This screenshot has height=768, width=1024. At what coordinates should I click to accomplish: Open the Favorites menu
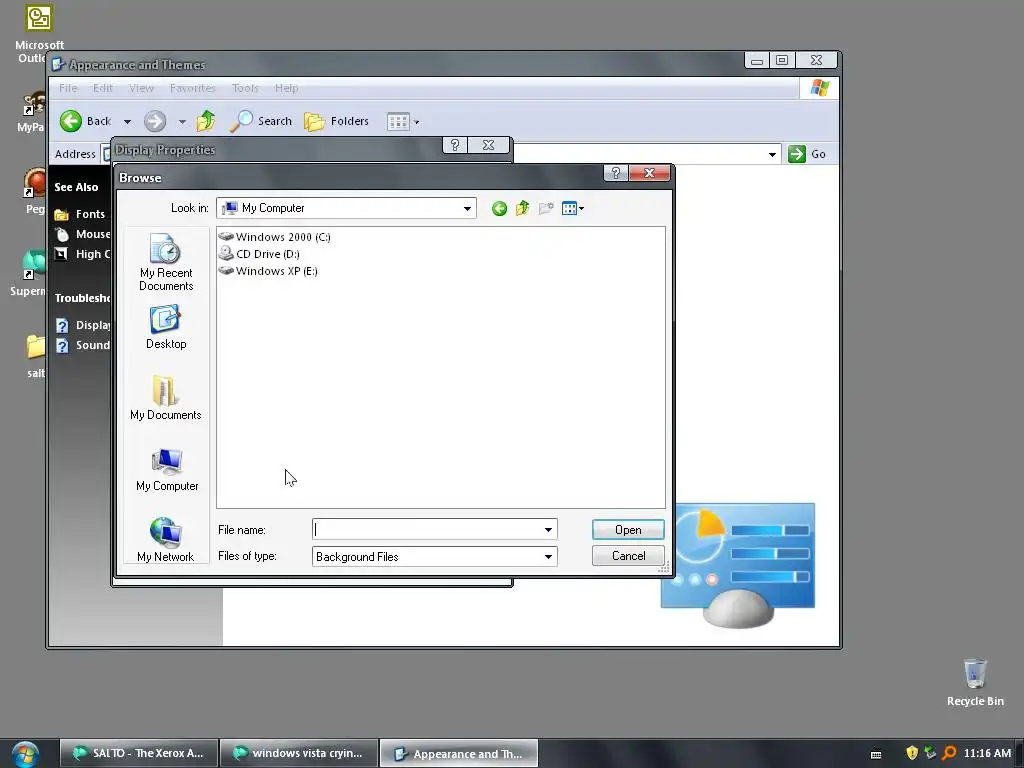(193, 88)
